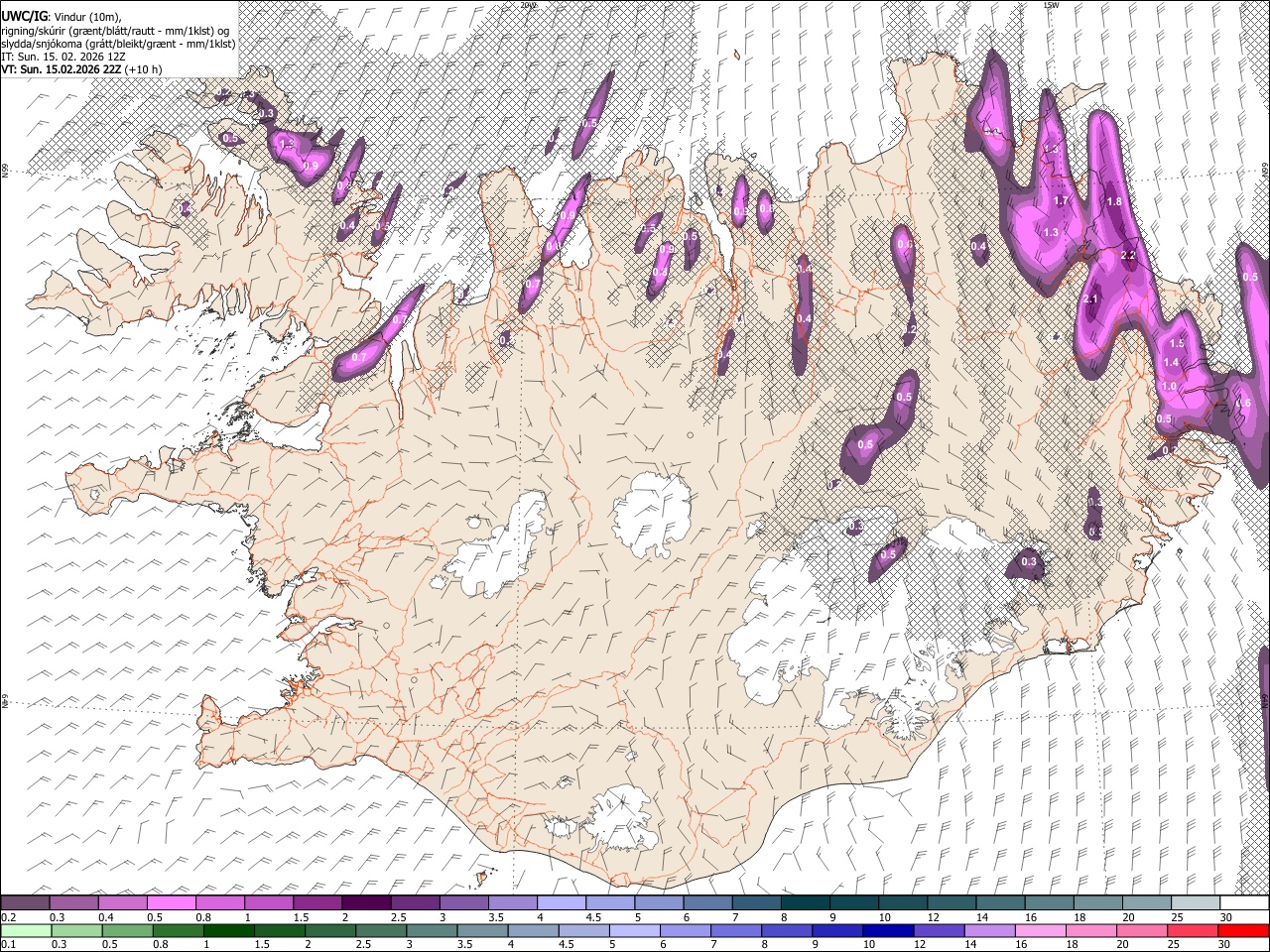
Task: Click the 'IT: Sun. 15. 02. 2026 12Z' line
Action: click(x=65, y=57)
